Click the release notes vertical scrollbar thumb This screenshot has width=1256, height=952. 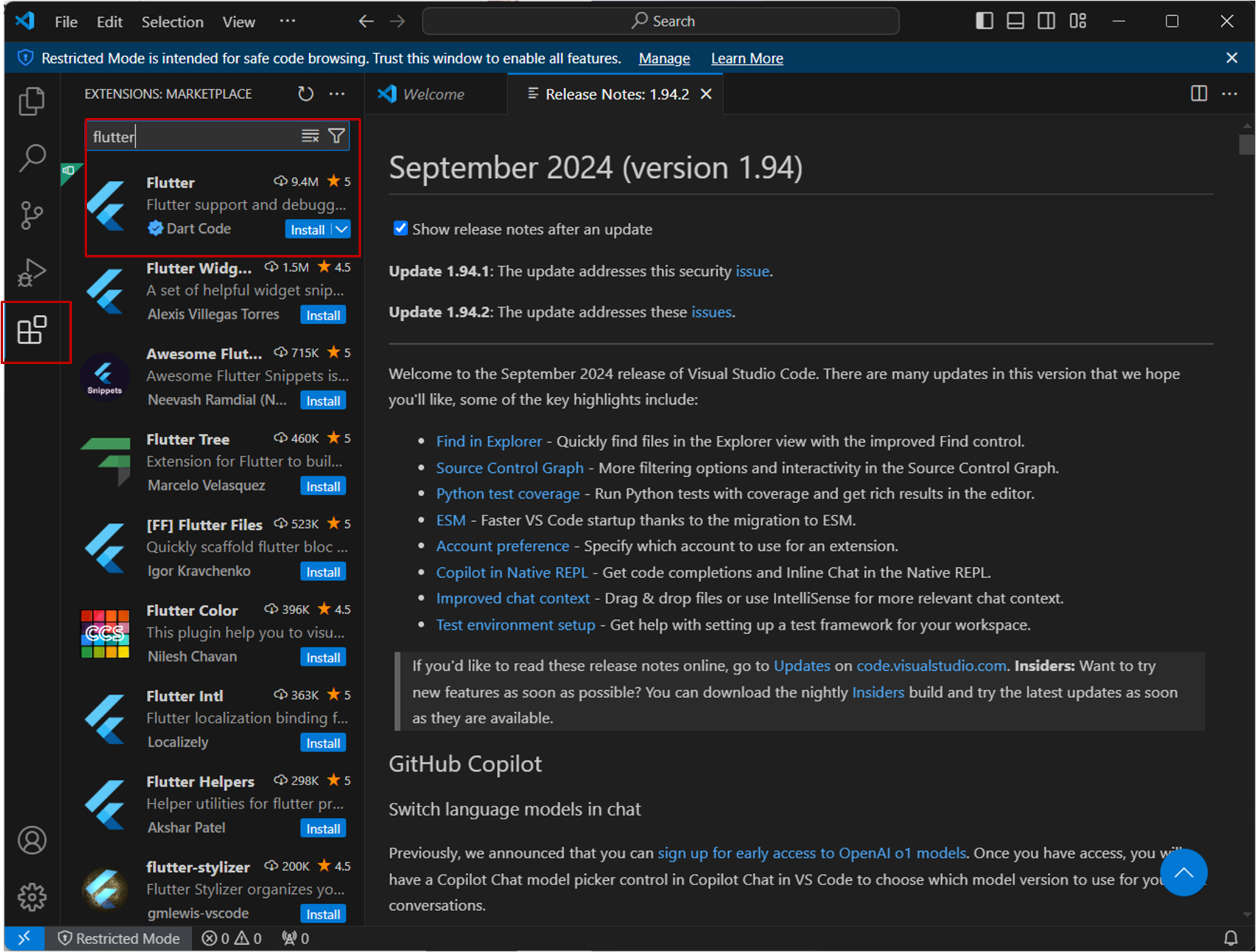point(1246,144)
